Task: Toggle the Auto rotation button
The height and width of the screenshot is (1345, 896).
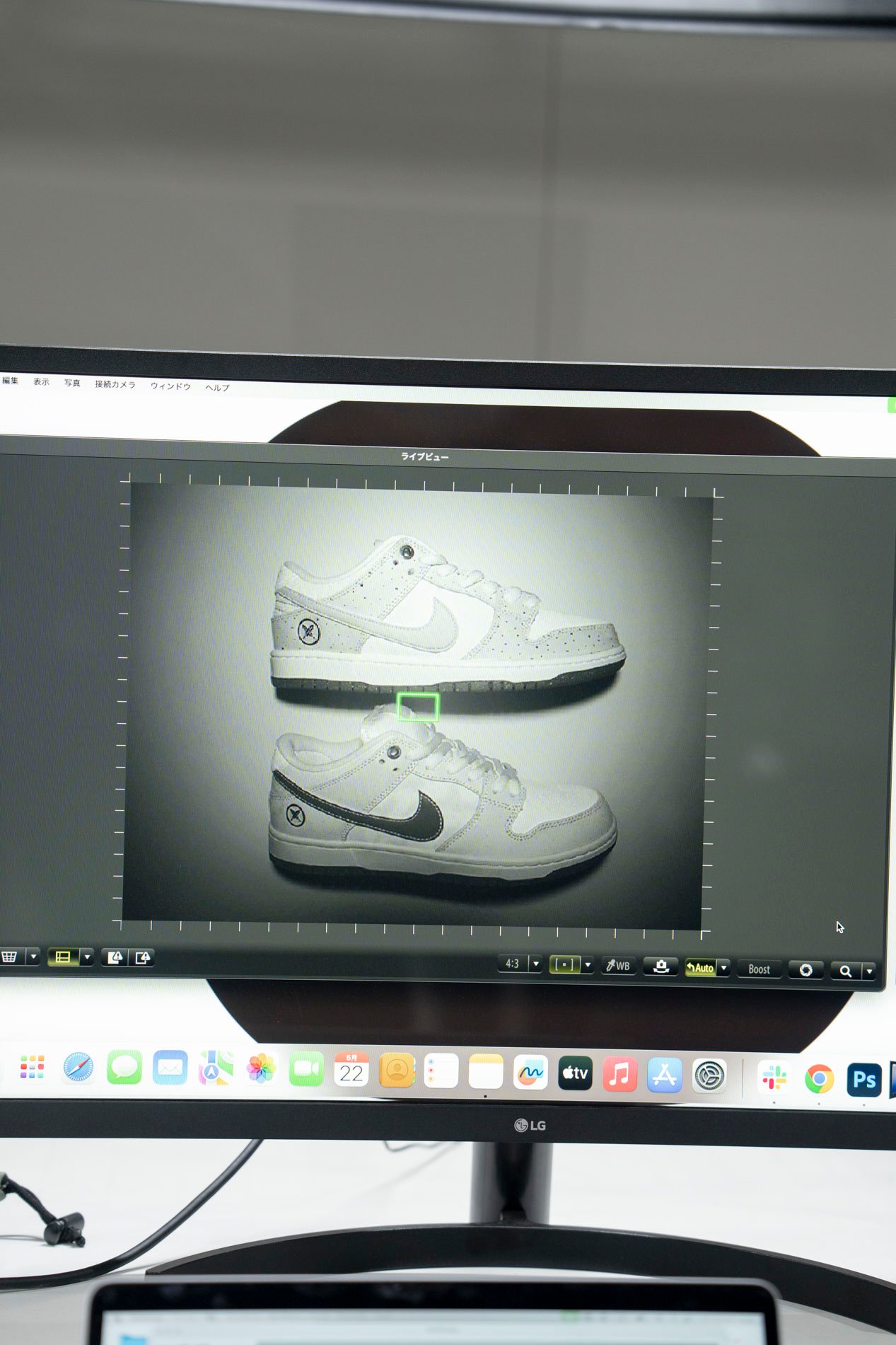Action: pyautogui.click(x=700, y=967)
